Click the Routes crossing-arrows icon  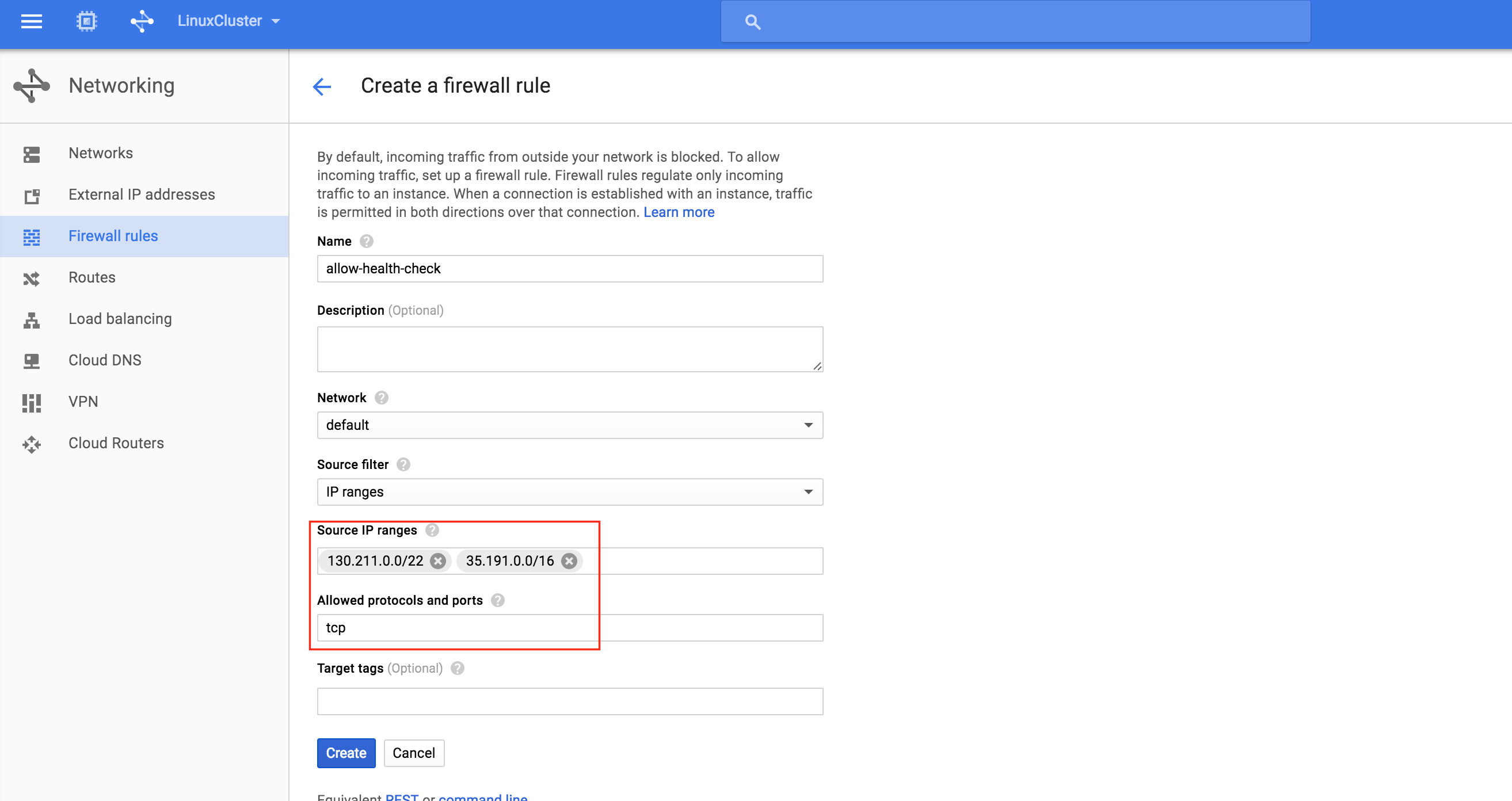[x=32, y=279]
